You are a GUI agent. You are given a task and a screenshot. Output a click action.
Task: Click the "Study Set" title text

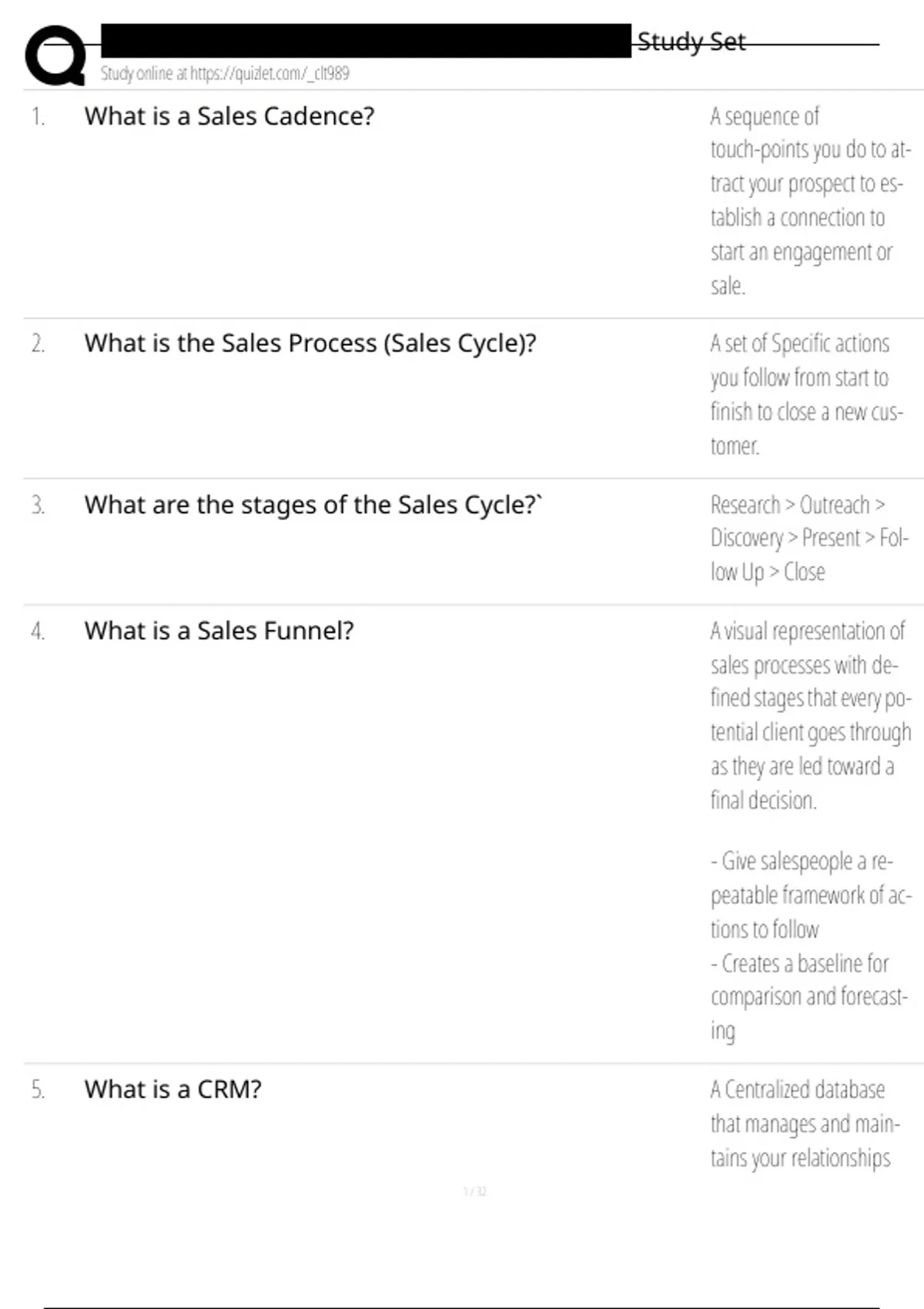click(x=691, y=42)
